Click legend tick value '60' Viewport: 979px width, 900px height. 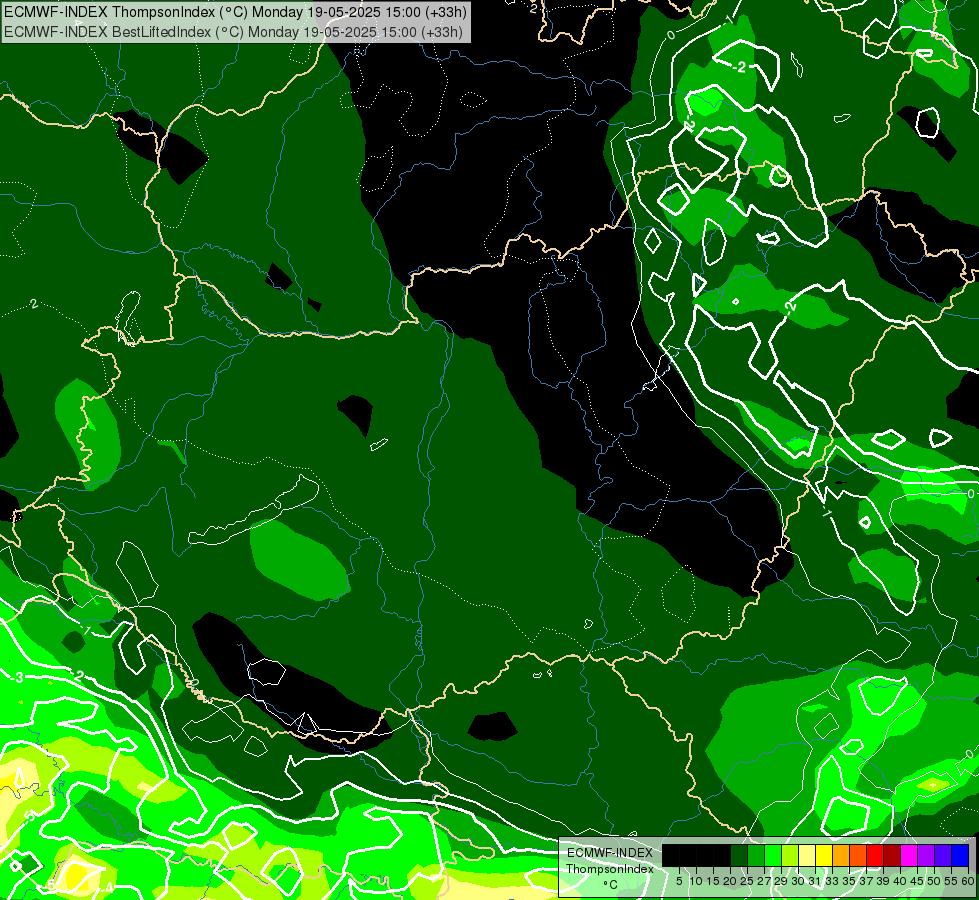968,881
